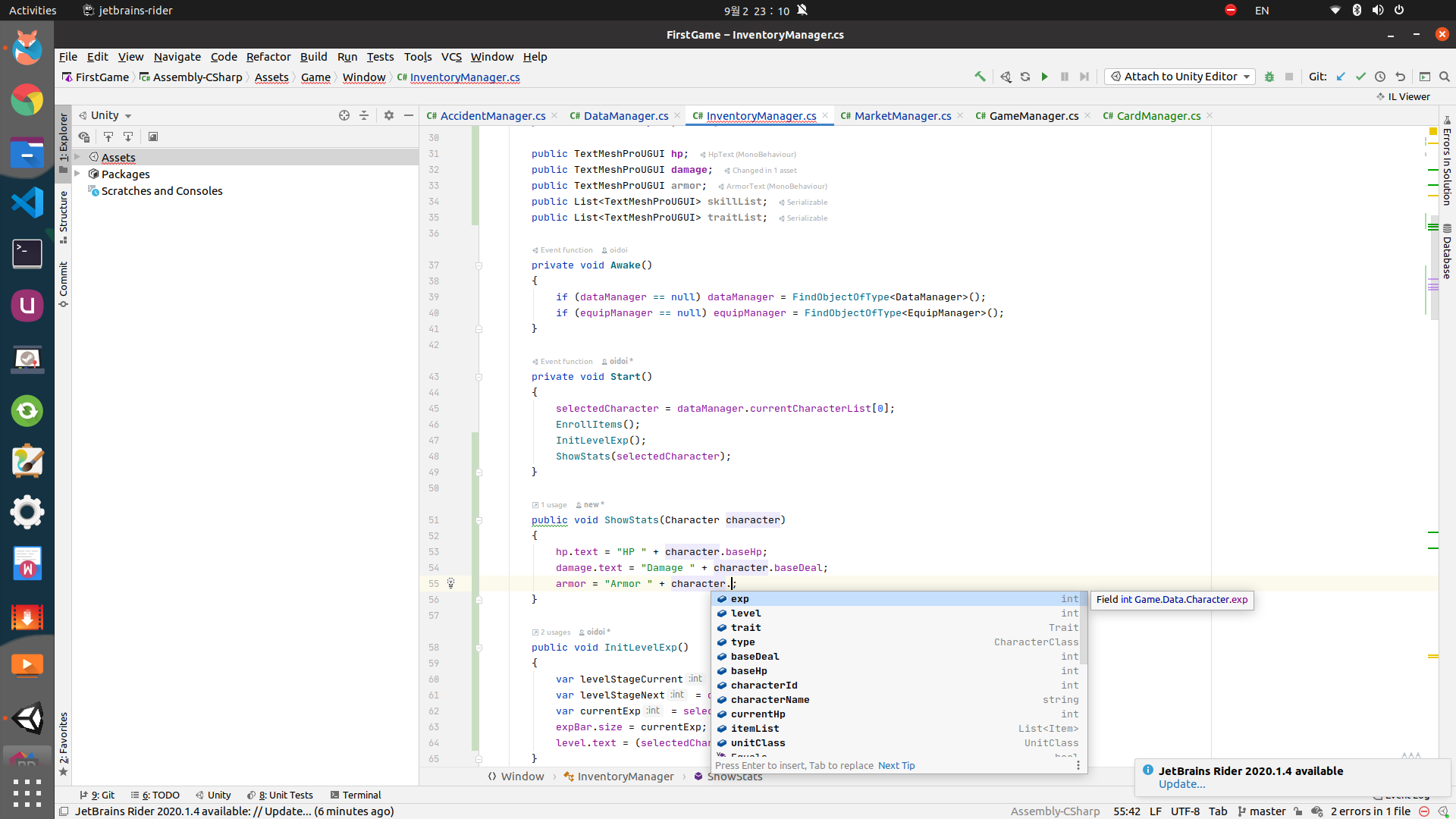The height and width of the screenshot is (819, 1456).
Task: Open the Terminal tool window button
Action: coord(356,795)
